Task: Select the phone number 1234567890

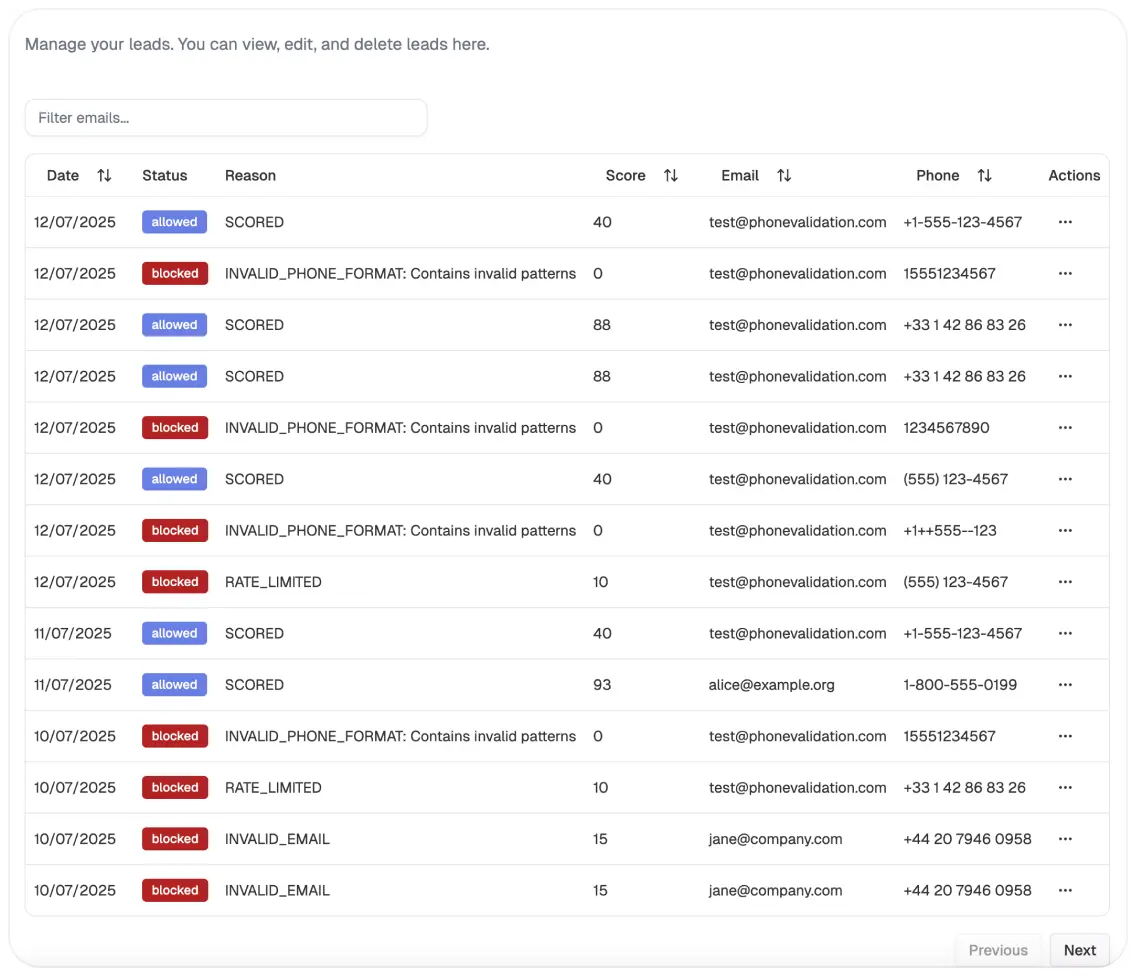Action: 946,427
